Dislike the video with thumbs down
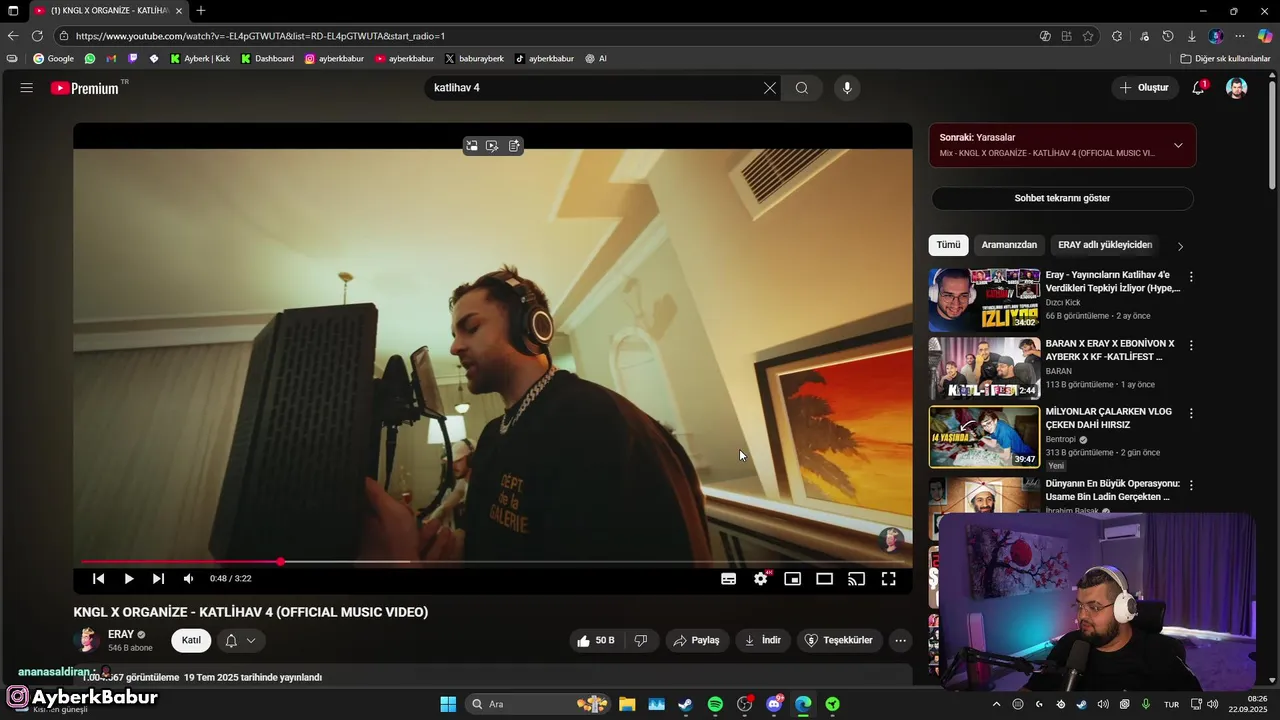 (x=641, y=640)
